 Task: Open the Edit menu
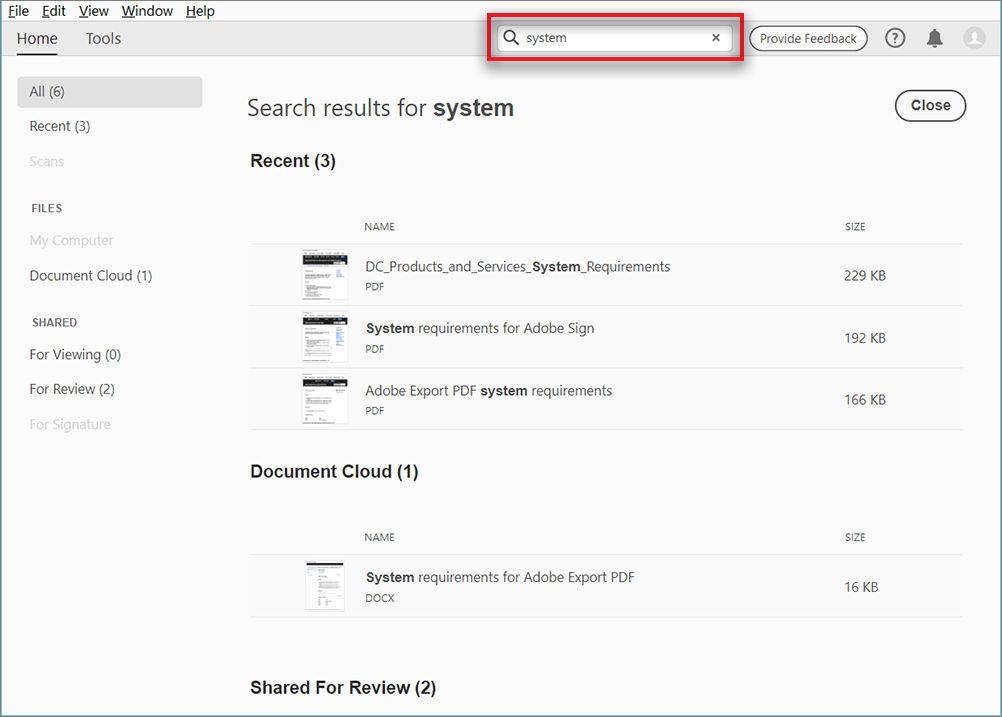click(x=54, y=11)
